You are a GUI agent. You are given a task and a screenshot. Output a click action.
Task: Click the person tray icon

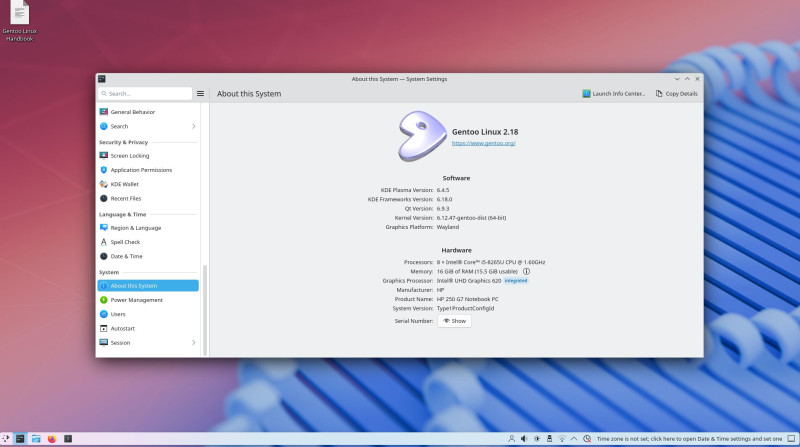click(x=511, y=439)
